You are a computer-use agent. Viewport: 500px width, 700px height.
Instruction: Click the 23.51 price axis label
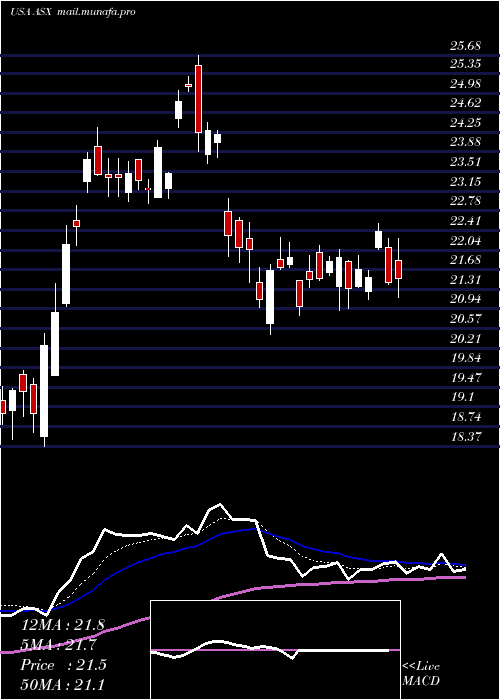(x=465, y=162)
